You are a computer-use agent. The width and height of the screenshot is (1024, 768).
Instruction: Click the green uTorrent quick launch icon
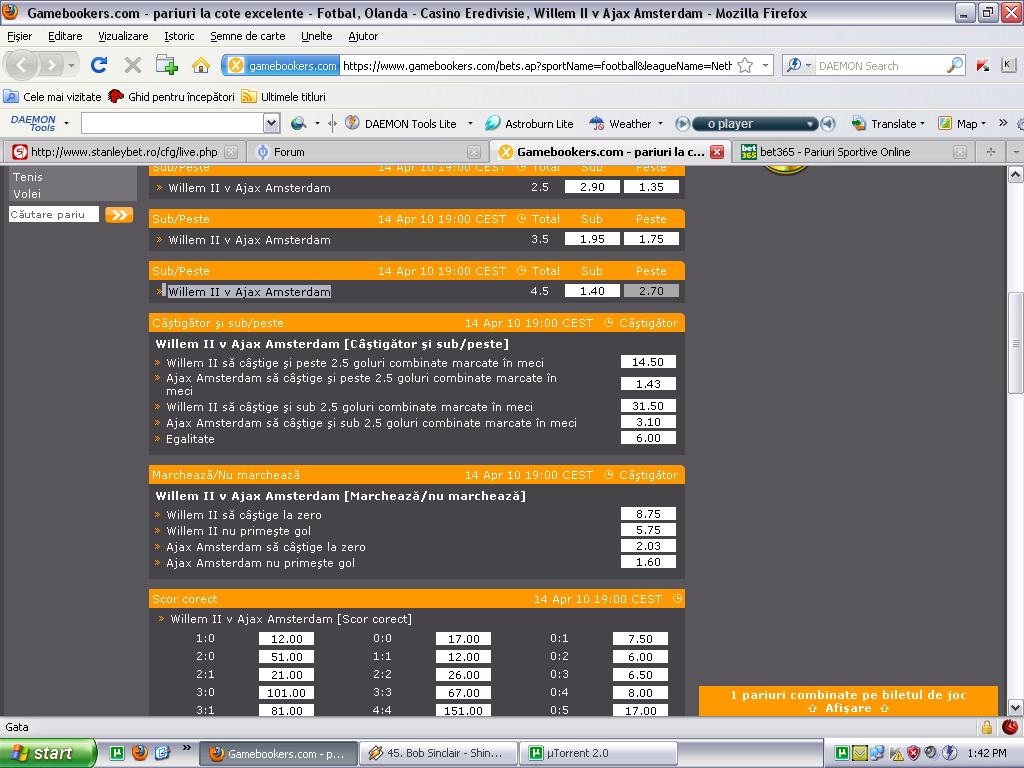pos(117,753)
